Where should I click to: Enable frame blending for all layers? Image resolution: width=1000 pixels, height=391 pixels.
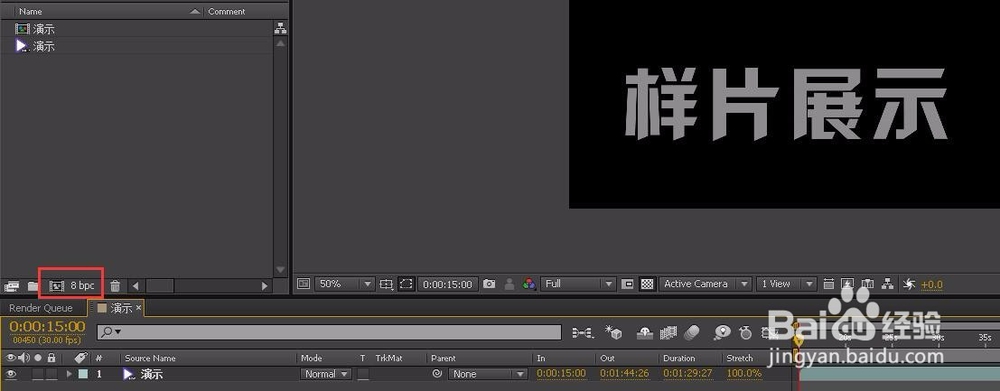tap(668, 332)
